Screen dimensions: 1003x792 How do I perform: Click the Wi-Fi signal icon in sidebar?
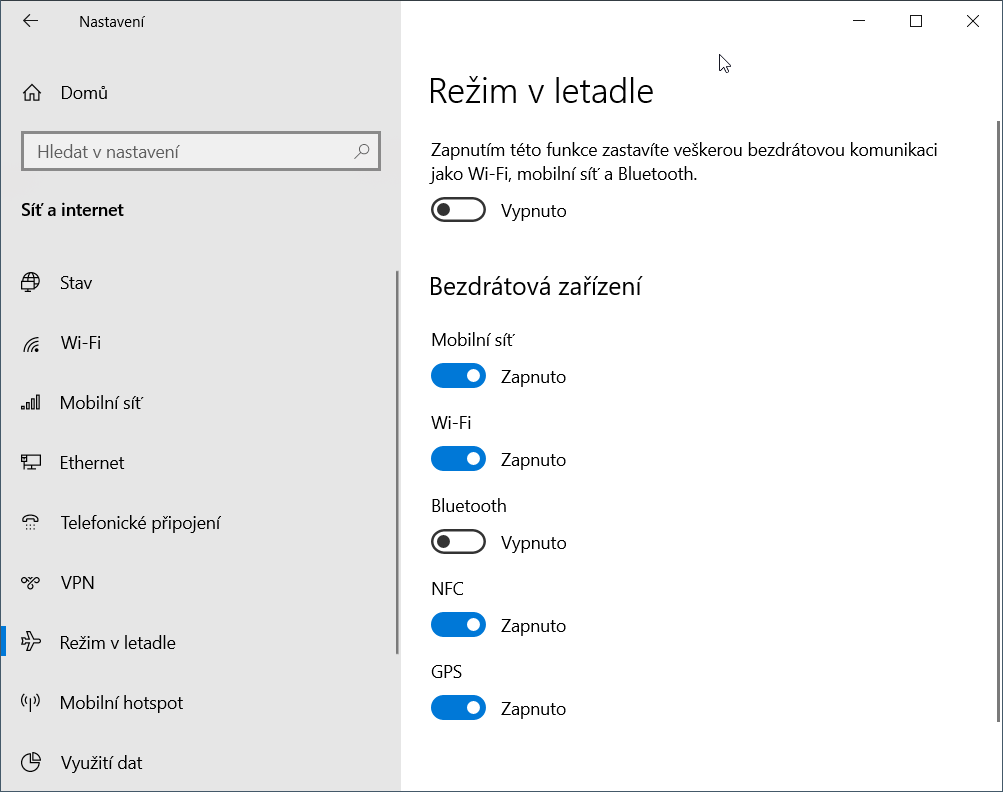pos(31,344)
